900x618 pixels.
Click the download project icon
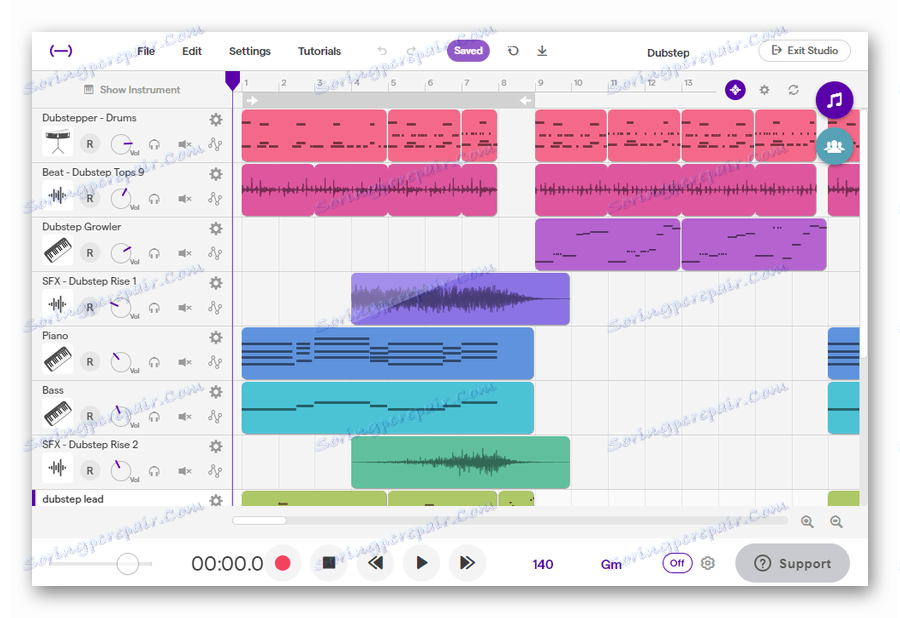click(542, 50)
